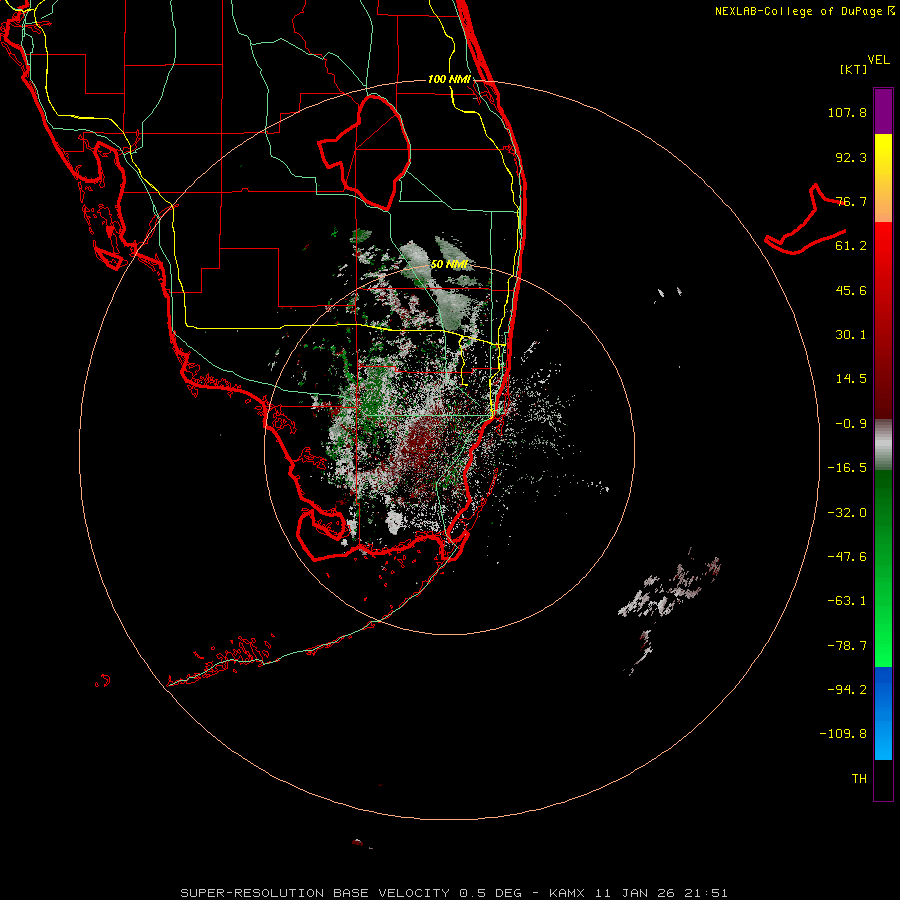The height and width of the screenshot is (900, 900).
Task: Click the [KT] units label
Action: [854, 69]
